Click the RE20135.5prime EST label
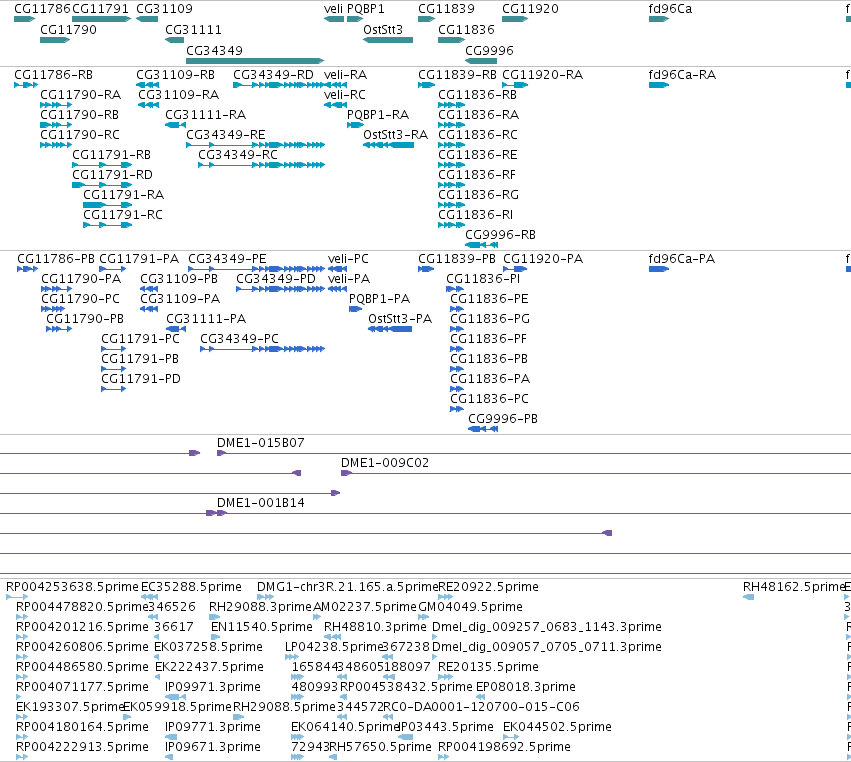 click(x=488, y=667)
